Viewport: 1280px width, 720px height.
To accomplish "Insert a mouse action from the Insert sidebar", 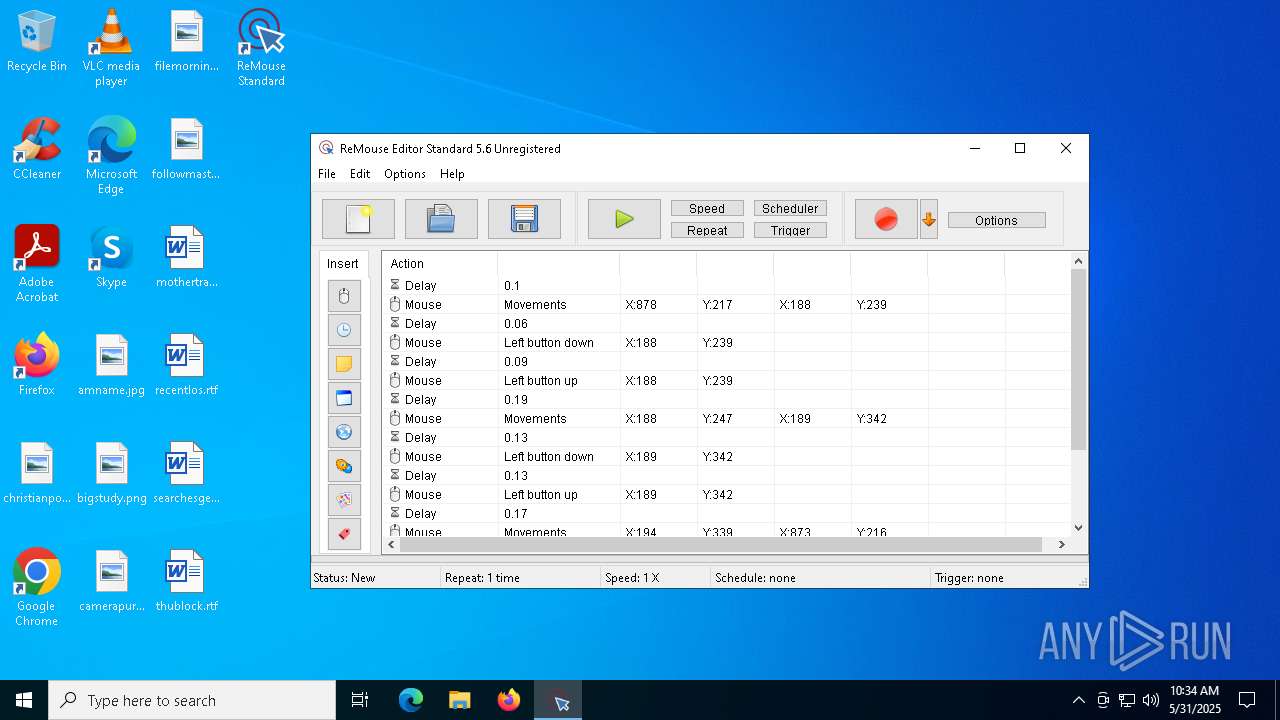I will pos(344,296).
